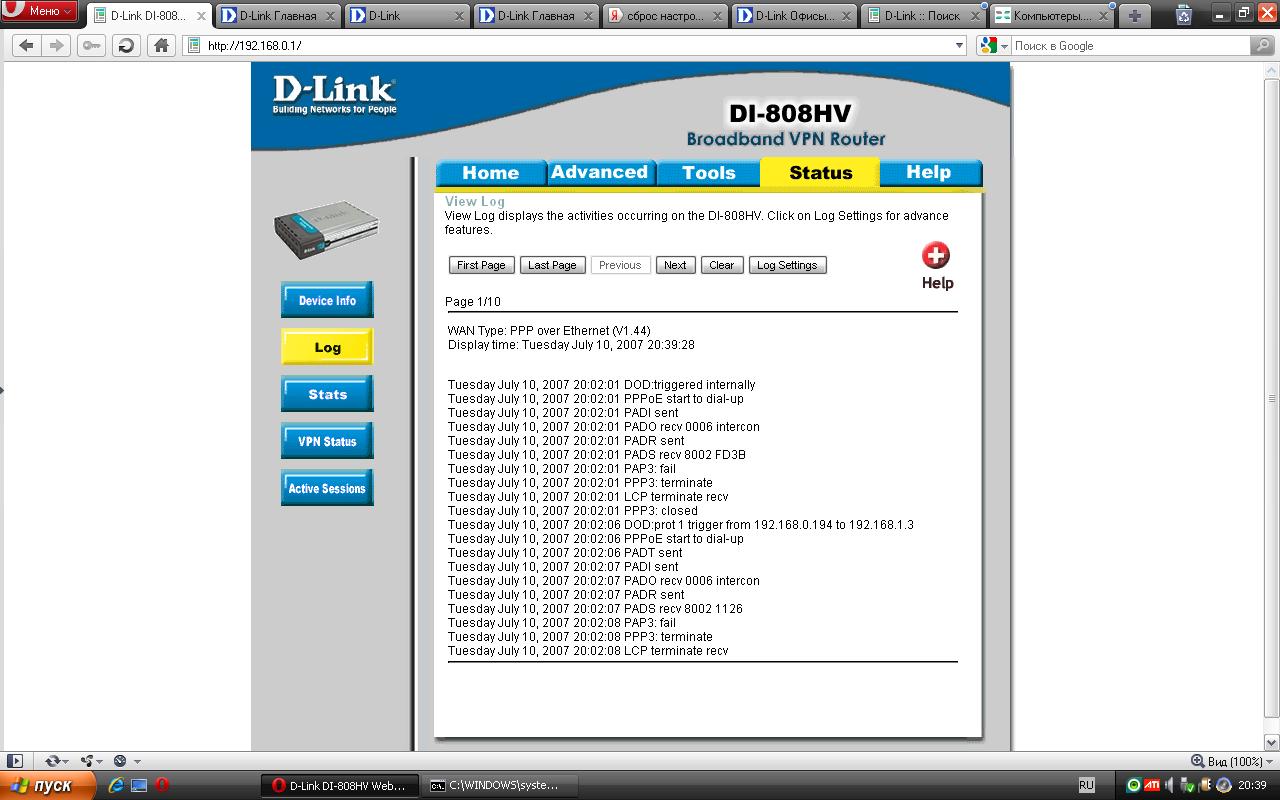The image size is (1280, 800).
Task: Select the Status router tab
Action: tap(821, 173)
